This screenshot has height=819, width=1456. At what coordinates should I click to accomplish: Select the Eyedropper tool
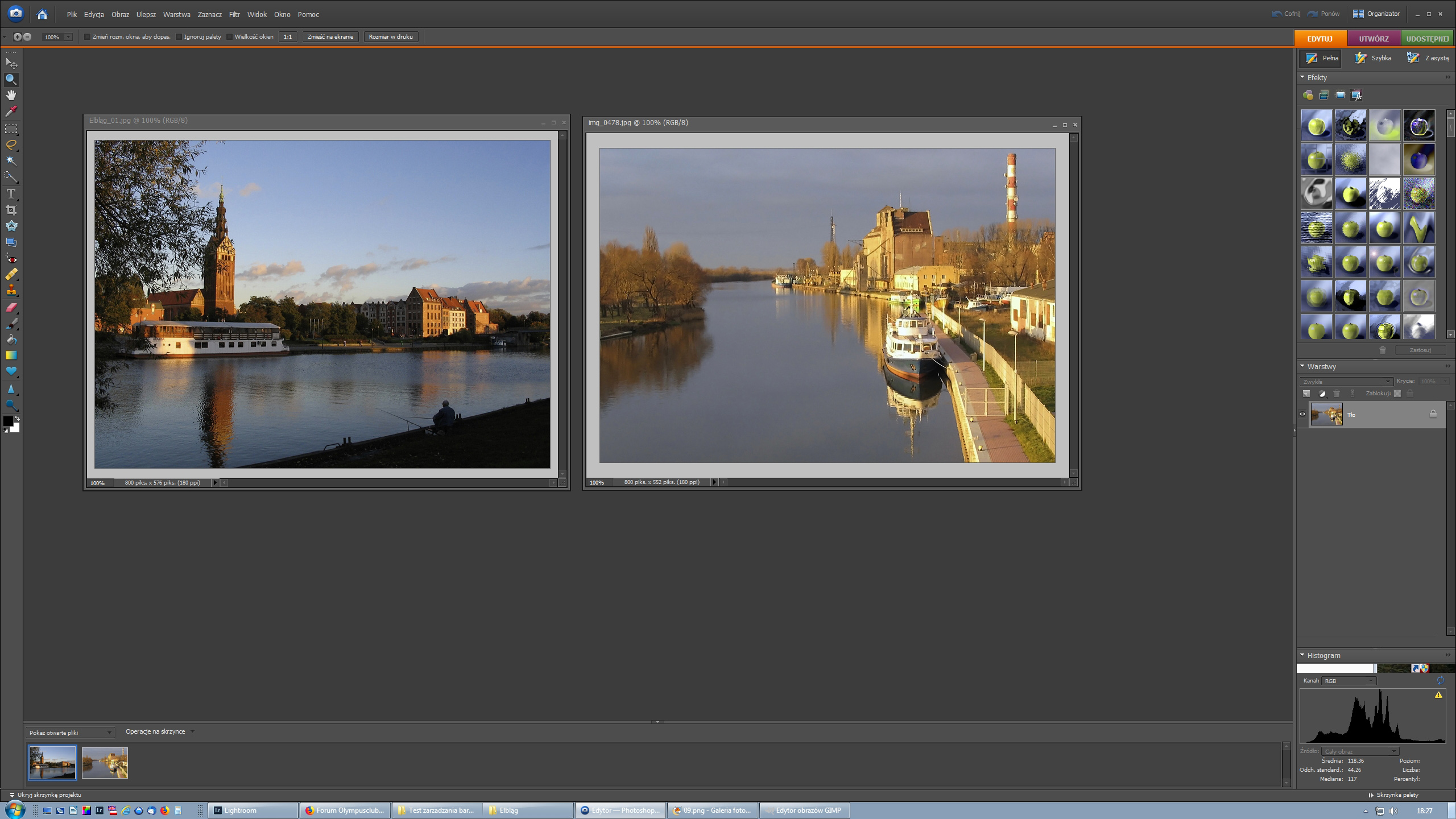pos(11,111)
